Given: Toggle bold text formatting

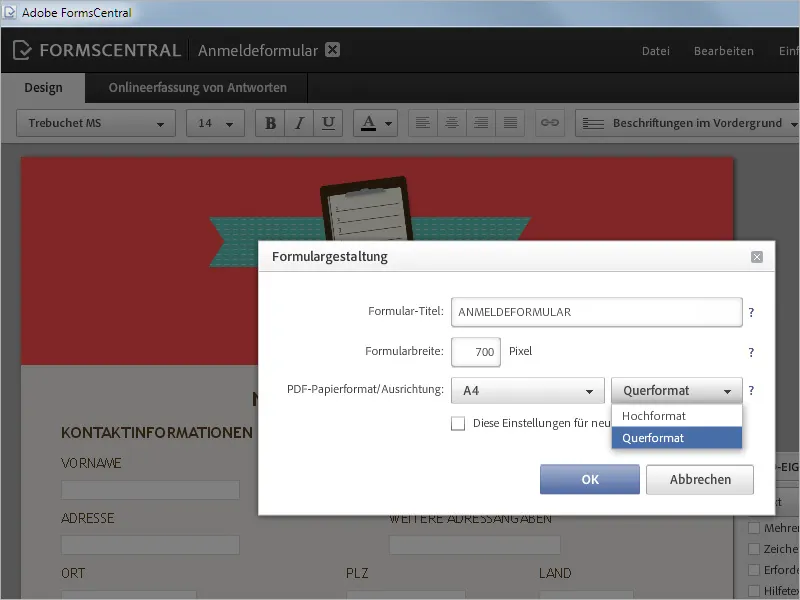Looking at the screenshot, I should [268, 122].
